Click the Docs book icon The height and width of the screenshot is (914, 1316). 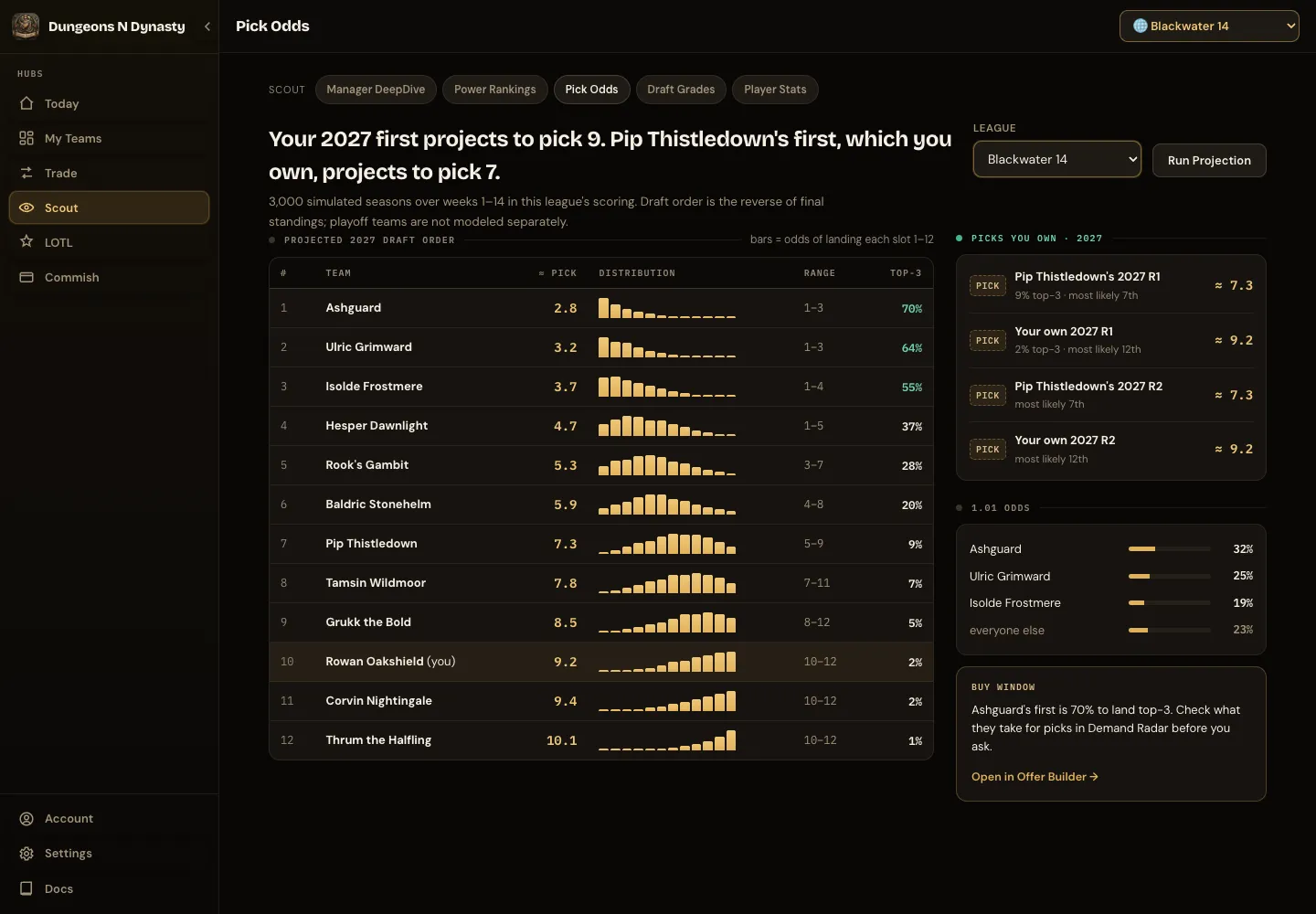27,888
